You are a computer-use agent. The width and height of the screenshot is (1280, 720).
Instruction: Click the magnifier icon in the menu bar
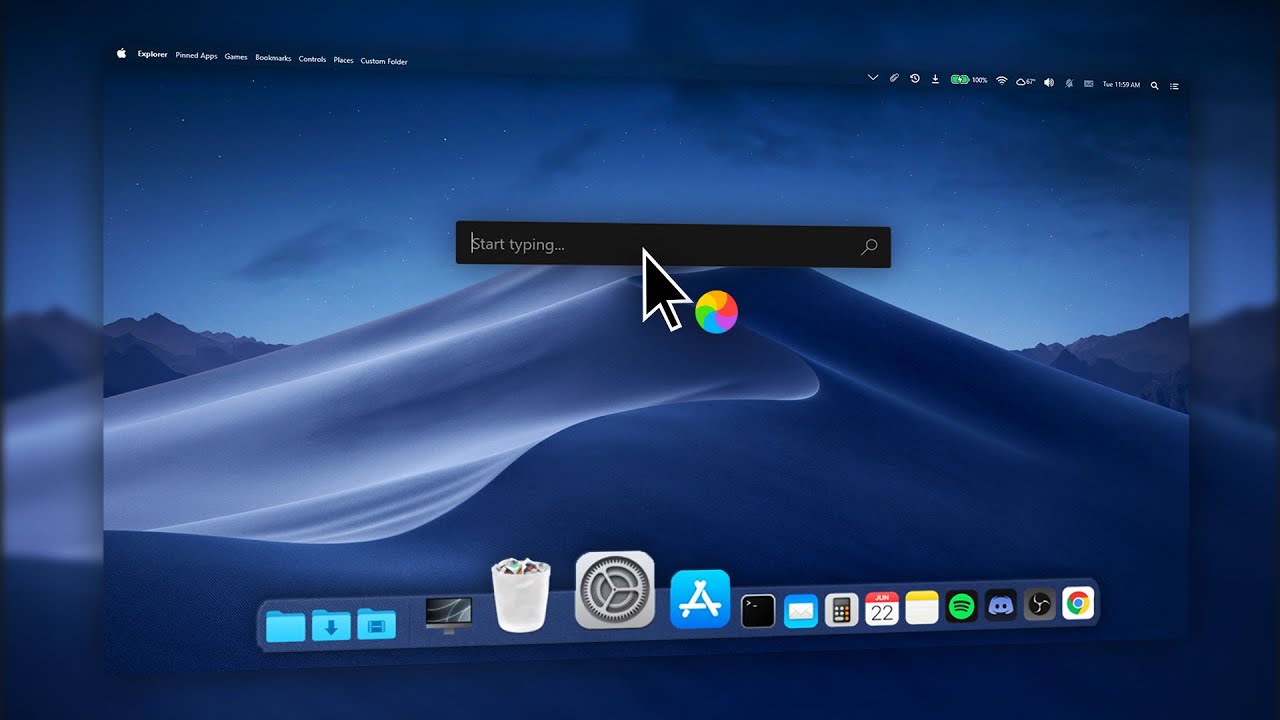1155,86
